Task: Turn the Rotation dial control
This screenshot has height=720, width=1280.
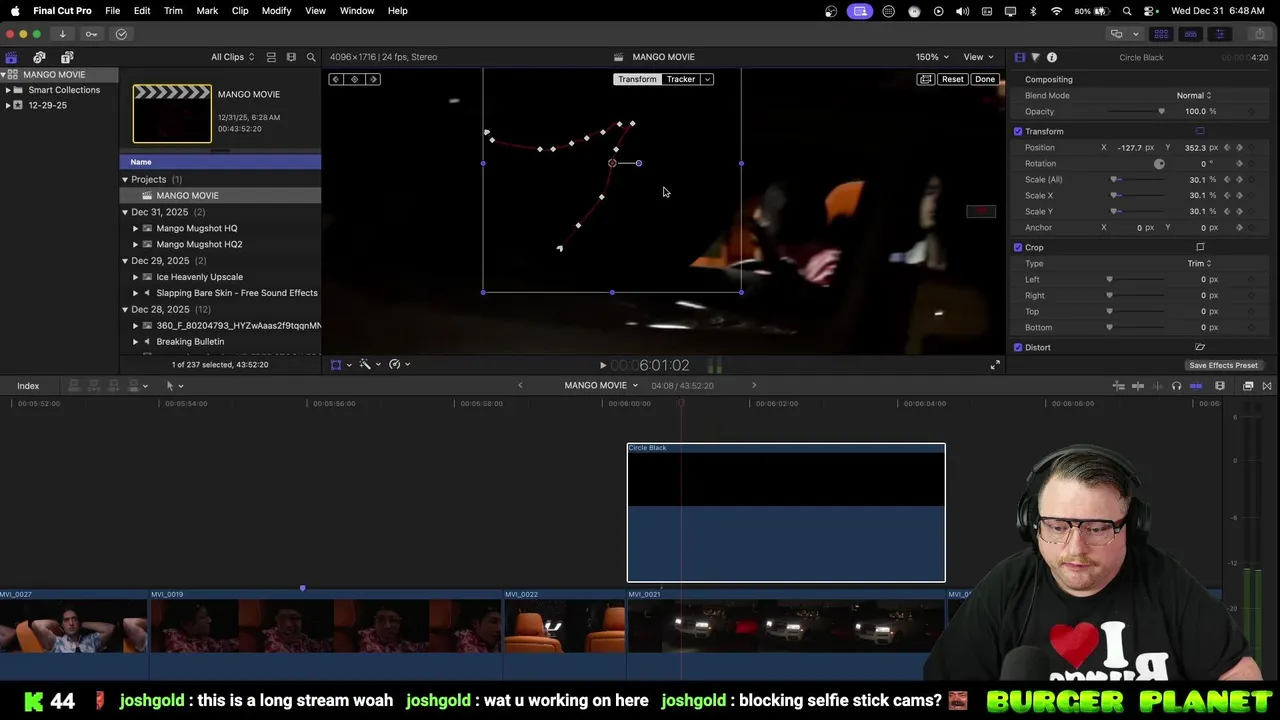Action: click(x=1159, y=163)
